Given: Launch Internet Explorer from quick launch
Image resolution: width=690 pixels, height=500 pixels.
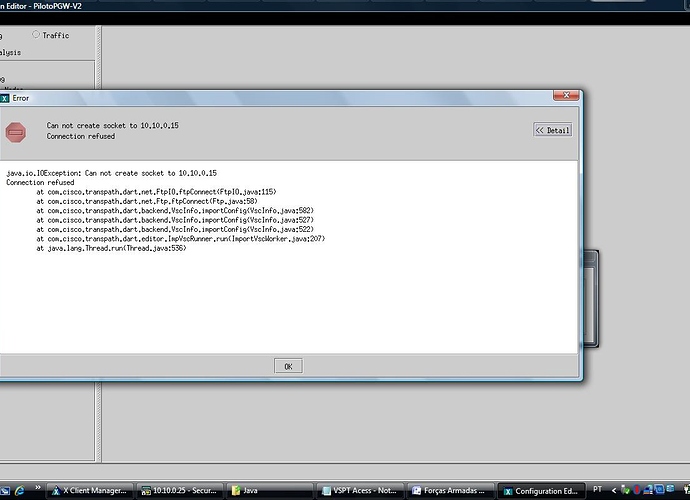Looking at the screenshot, I should point(19,490).
